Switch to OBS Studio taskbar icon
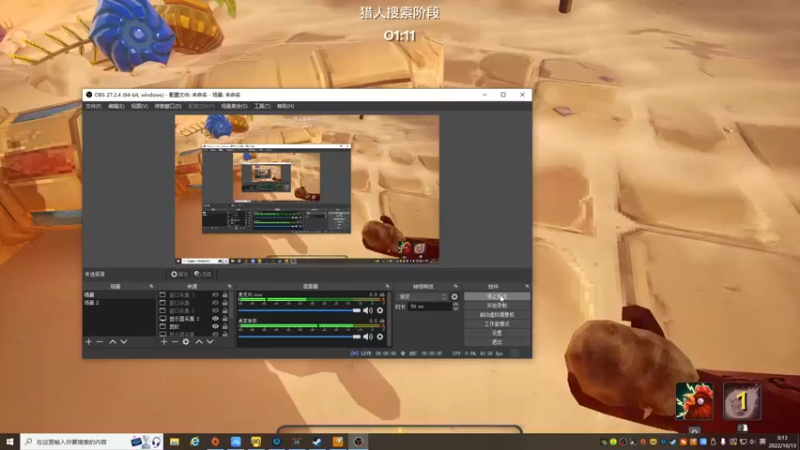This screenshot has height=450, width=800. (x=358, y=441)
